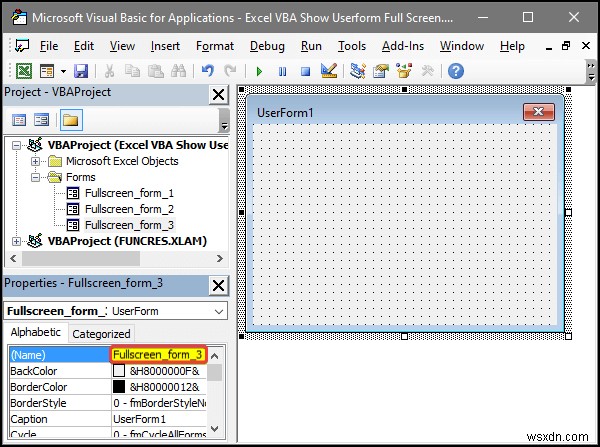
Task: Select Fullscreen_form_2 in the project tree
Action: [129, 209]
